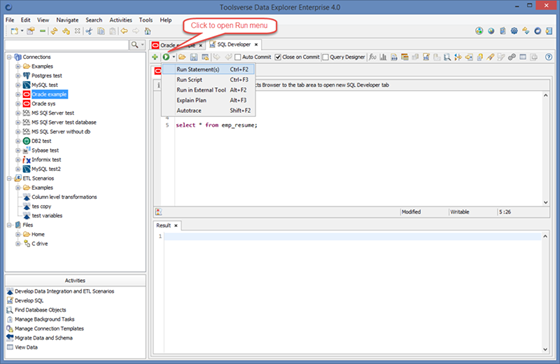Click the green plus add icon in SQL toolbar
Image resolution: width=560 pixels, height=364 pixels.
click(155, 57)
